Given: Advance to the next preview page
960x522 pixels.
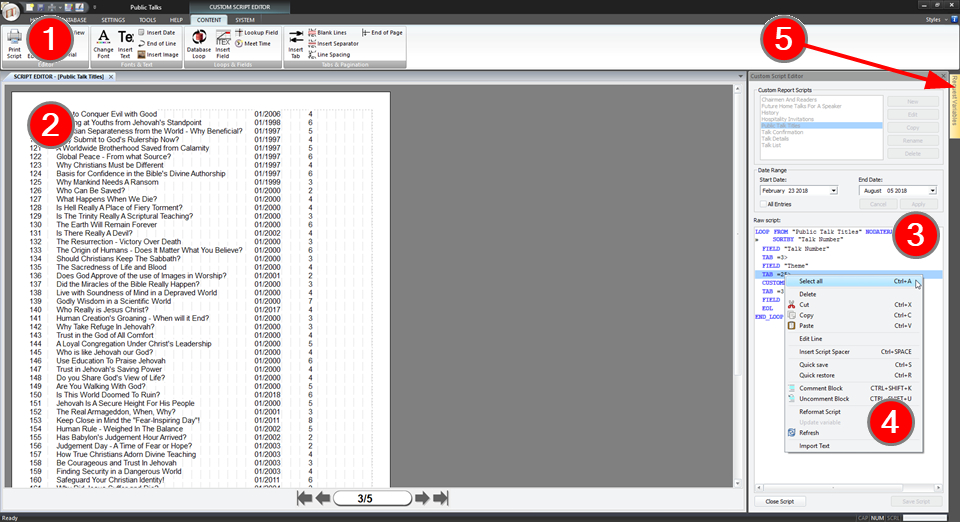Looking at the screenshot, I should [x=422, y=498].
